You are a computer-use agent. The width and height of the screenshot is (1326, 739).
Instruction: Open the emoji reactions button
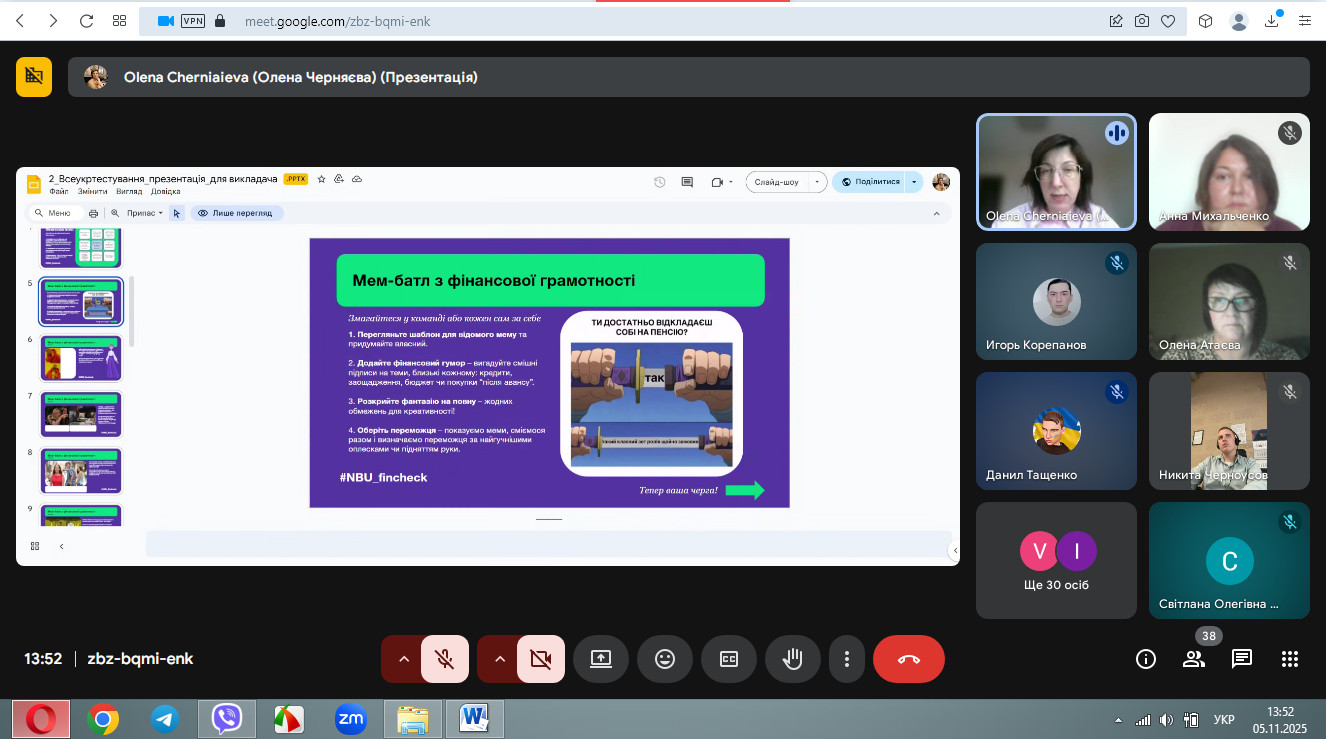pyautogui.click(x=665, y=659)
